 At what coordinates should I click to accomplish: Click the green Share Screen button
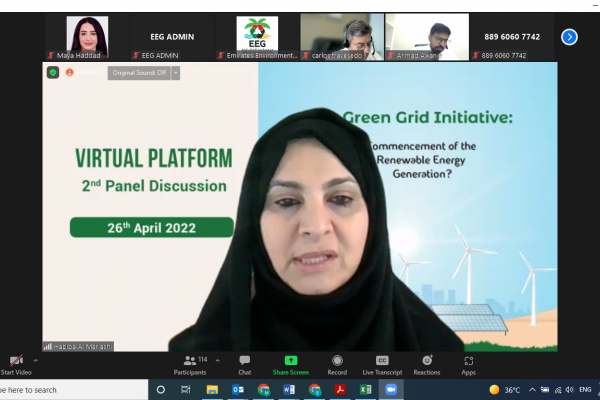[x=291, y=364]
